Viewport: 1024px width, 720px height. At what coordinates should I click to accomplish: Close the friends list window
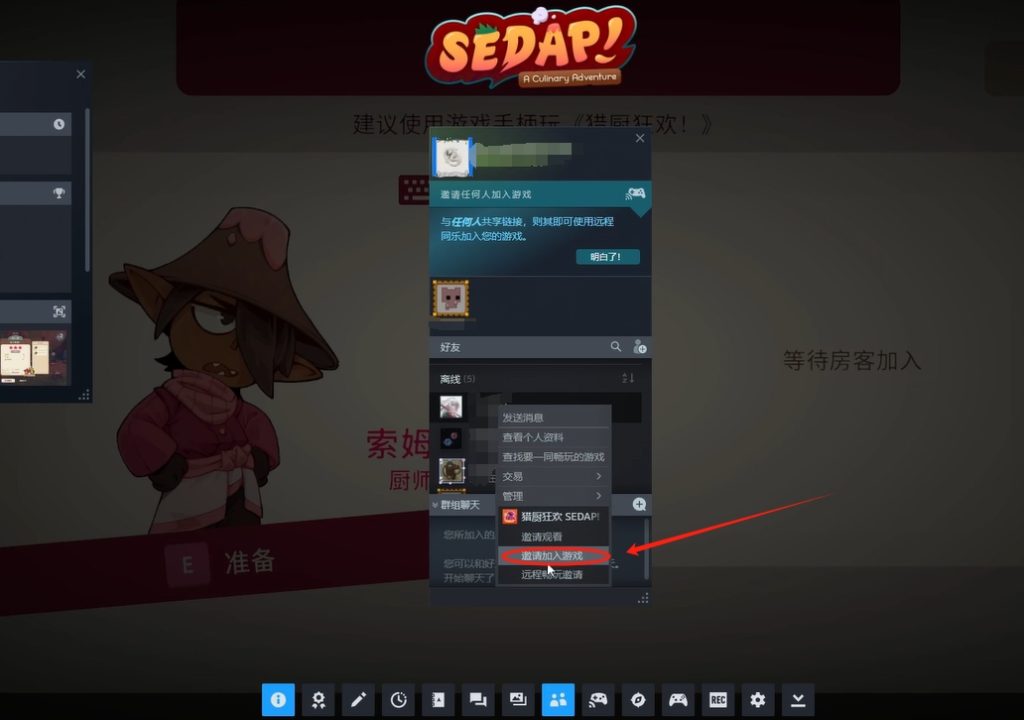pyautogui.click(x=640, y=138)
